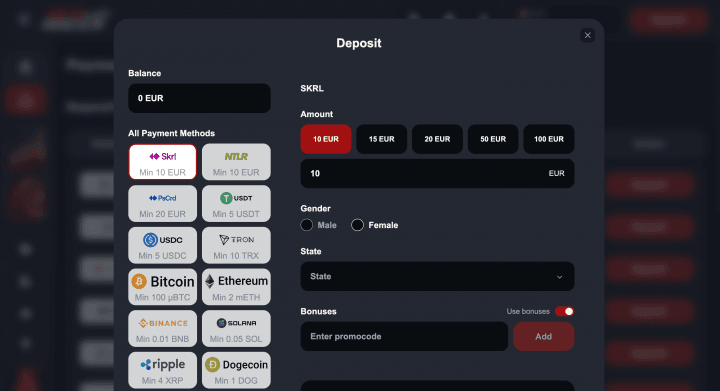Choose the 20 EUR amount preset

(x=437, y=139)
